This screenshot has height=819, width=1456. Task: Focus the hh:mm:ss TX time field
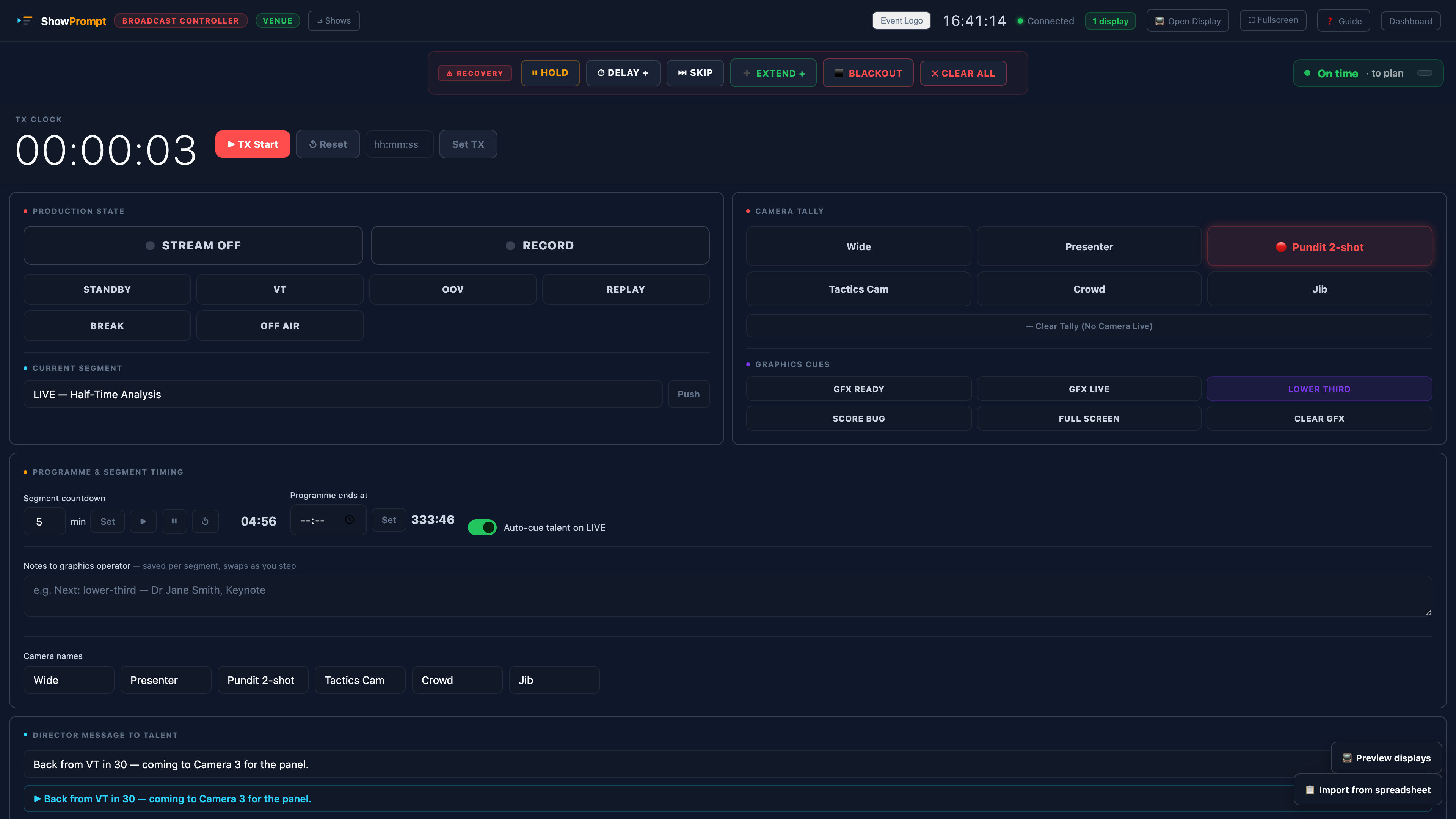point(399,144)
